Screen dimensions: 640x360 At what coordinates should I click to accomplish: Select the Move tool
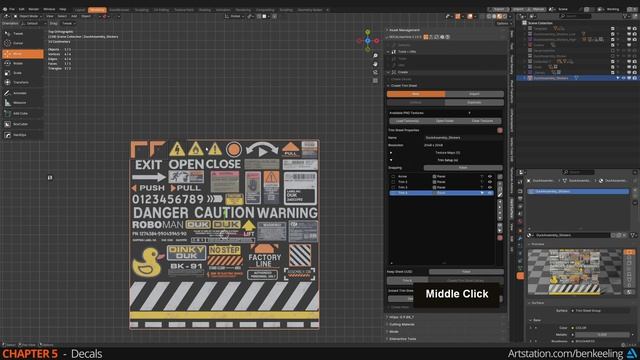point(22,54)
